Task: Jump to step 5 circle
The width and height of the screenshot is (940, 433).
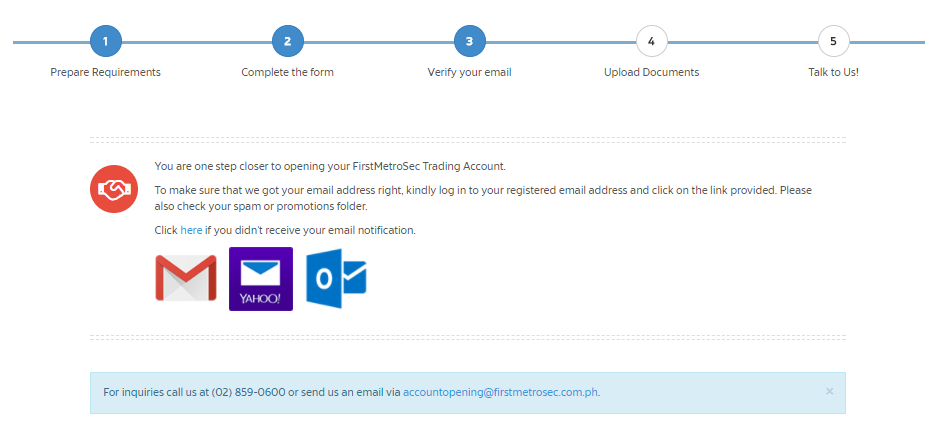Action: (833, 41)
